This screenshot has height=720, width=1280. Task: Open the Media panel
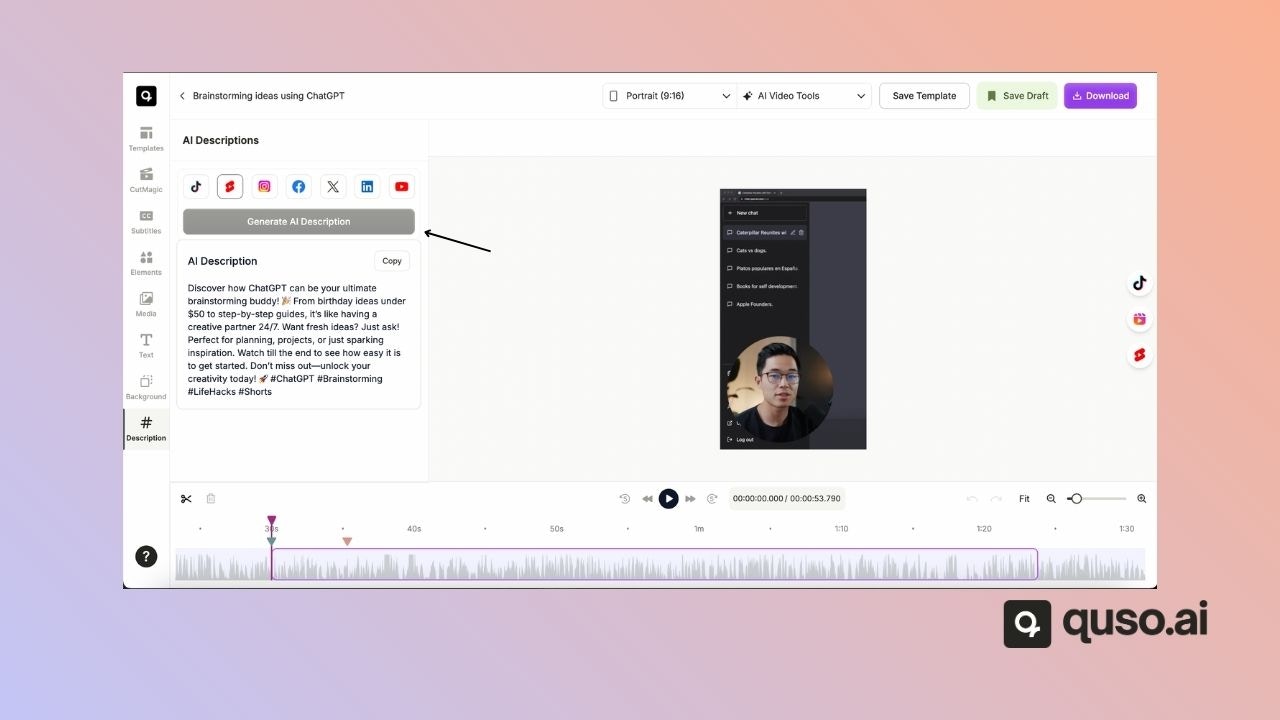click(146, 304)
